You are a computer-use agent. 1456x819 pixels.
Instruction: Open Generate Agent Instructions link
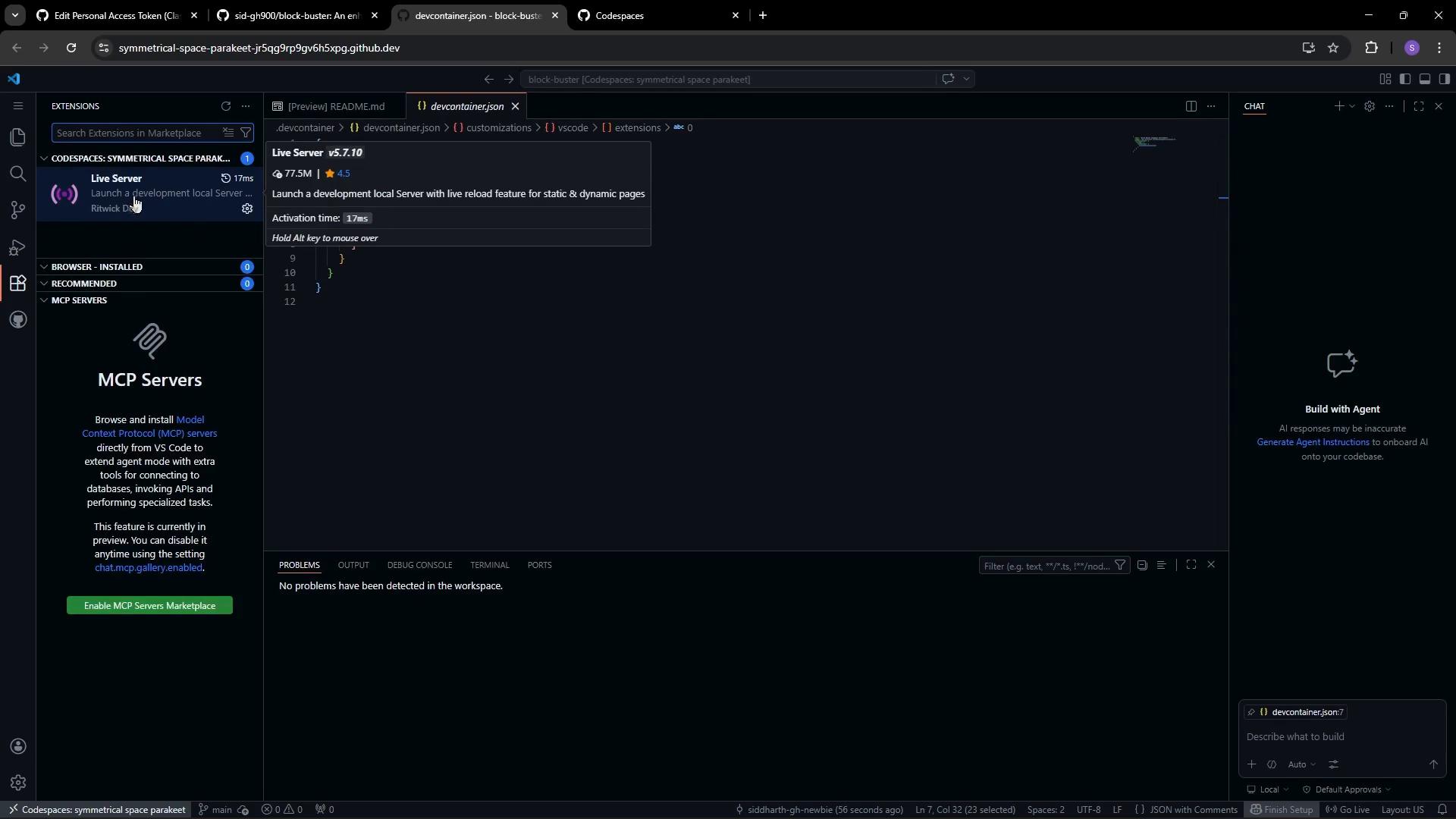1313,442
